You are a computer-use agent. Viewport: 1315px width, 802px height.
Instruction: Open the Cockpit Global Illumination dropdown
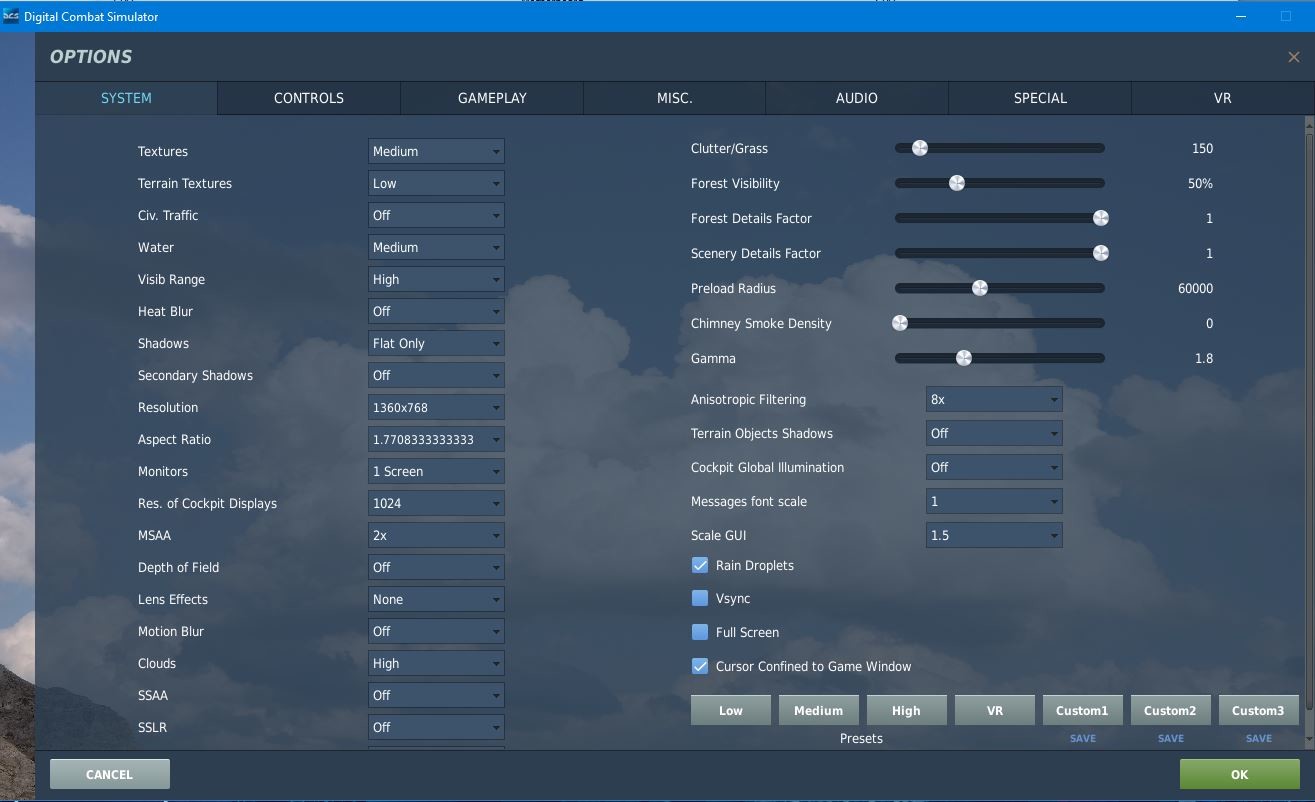[x=994, y=467]
